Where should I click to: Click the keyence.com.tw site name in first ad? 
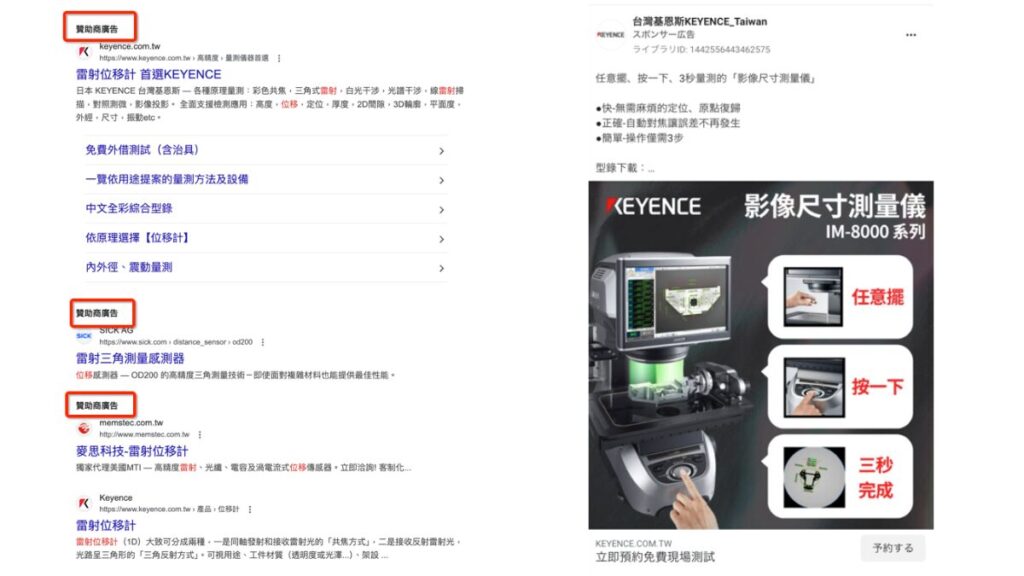tap(129, 46)
